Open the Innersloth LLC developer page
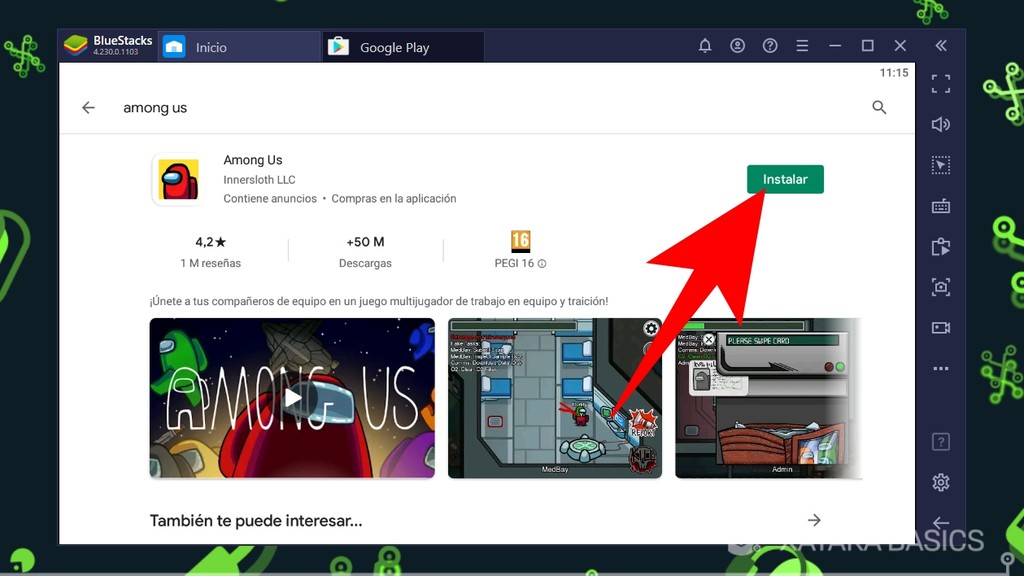 tap(262, 181)
